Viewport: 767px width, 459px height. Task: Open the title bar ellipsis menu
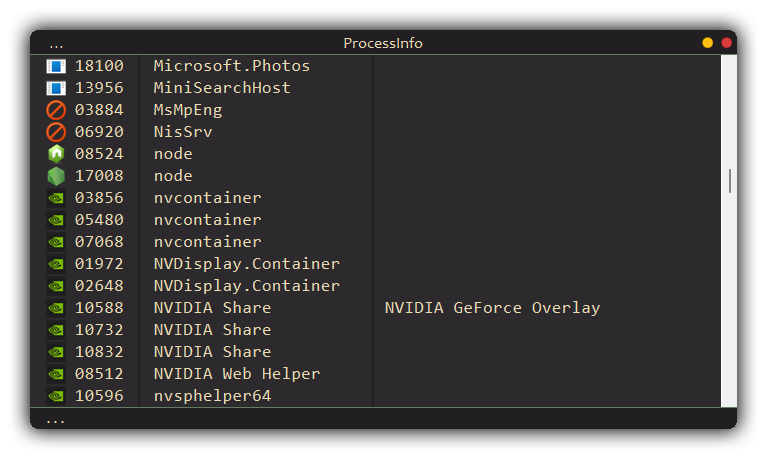click(56, 46)
